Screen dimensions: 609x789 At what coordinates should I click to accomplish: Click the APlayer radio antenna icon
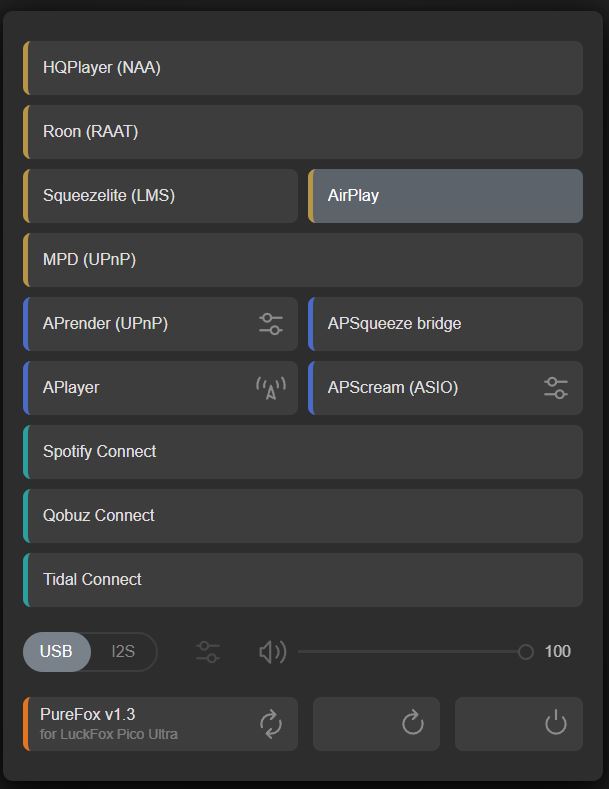point(270,388)
